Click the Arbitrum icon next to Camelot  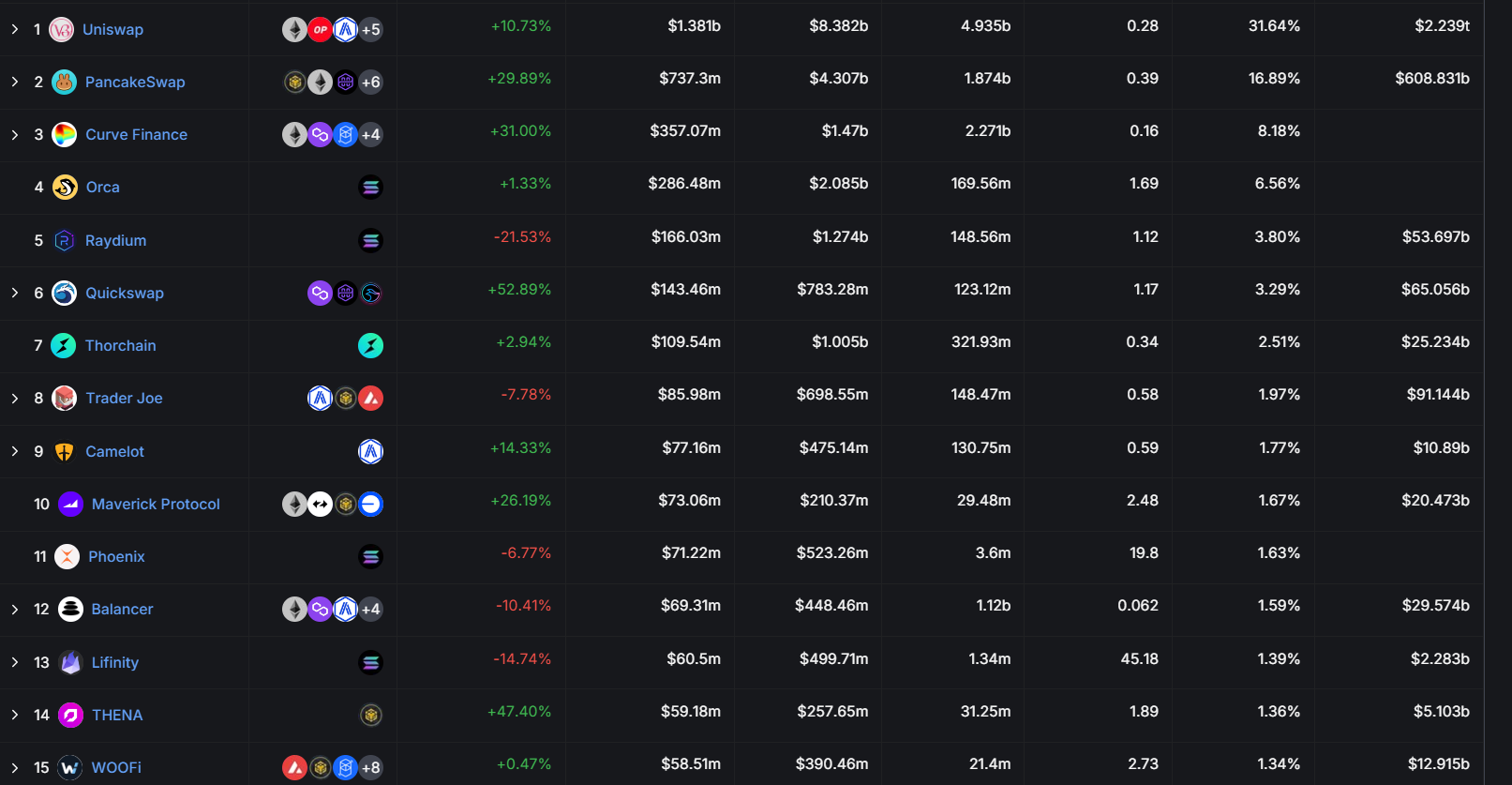click(x=371, y=451)
